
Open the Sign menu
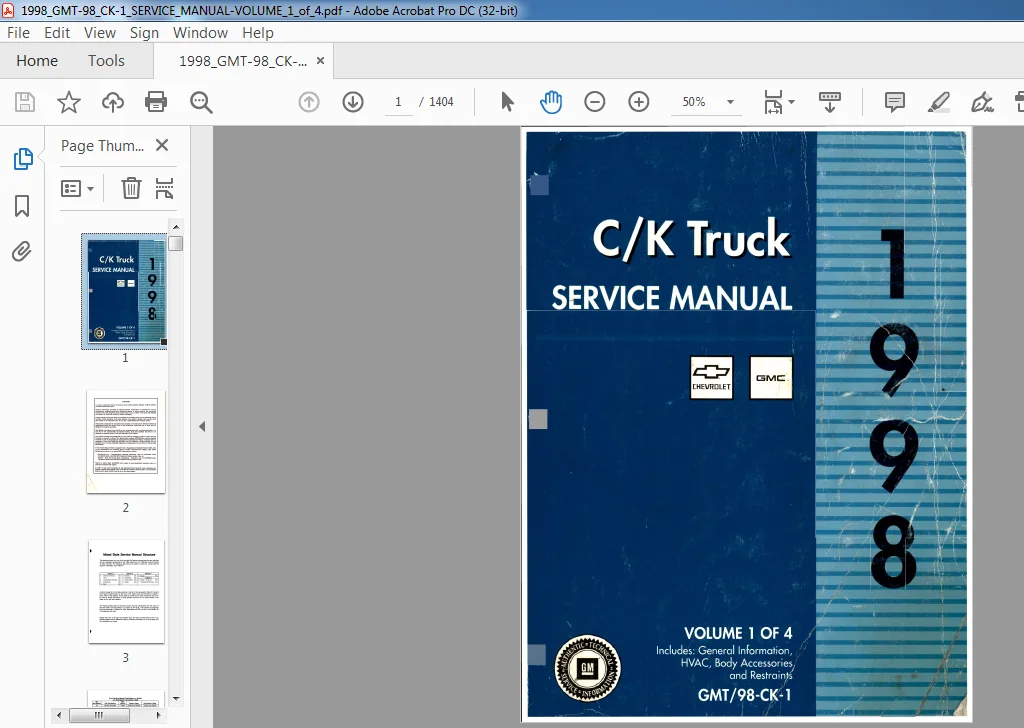pos(144,33)
